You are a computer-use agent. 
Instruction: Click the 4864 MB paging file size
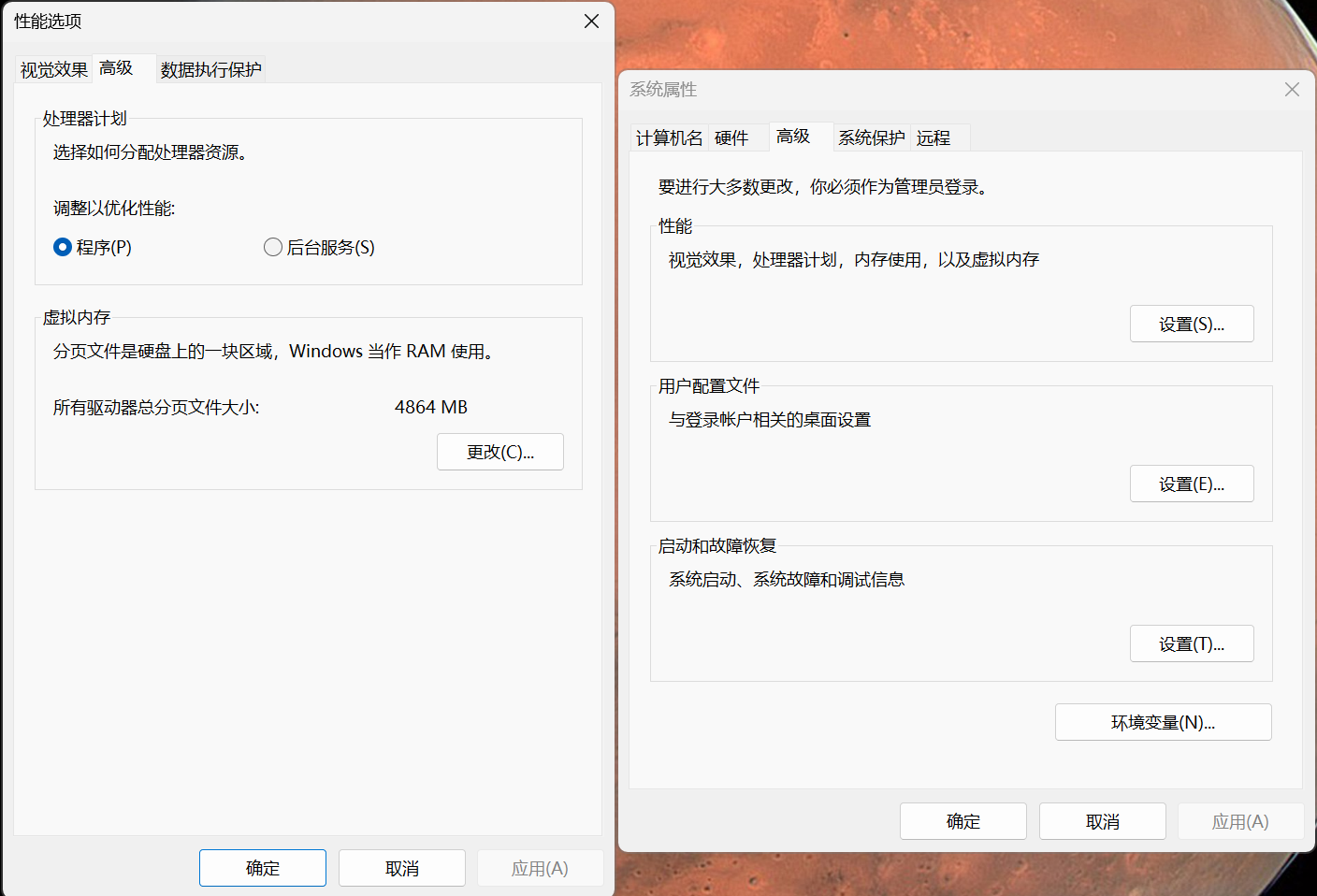(x=431, y=407)
